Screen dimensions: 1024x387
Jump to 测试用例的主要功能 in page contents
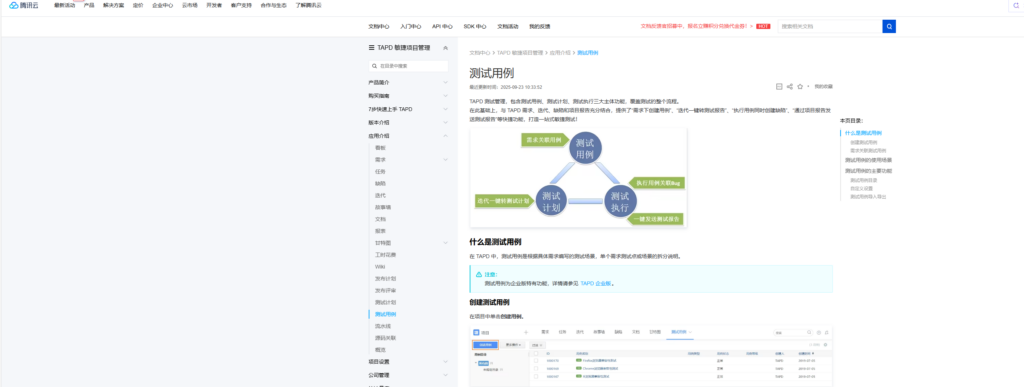click(869, 170)
